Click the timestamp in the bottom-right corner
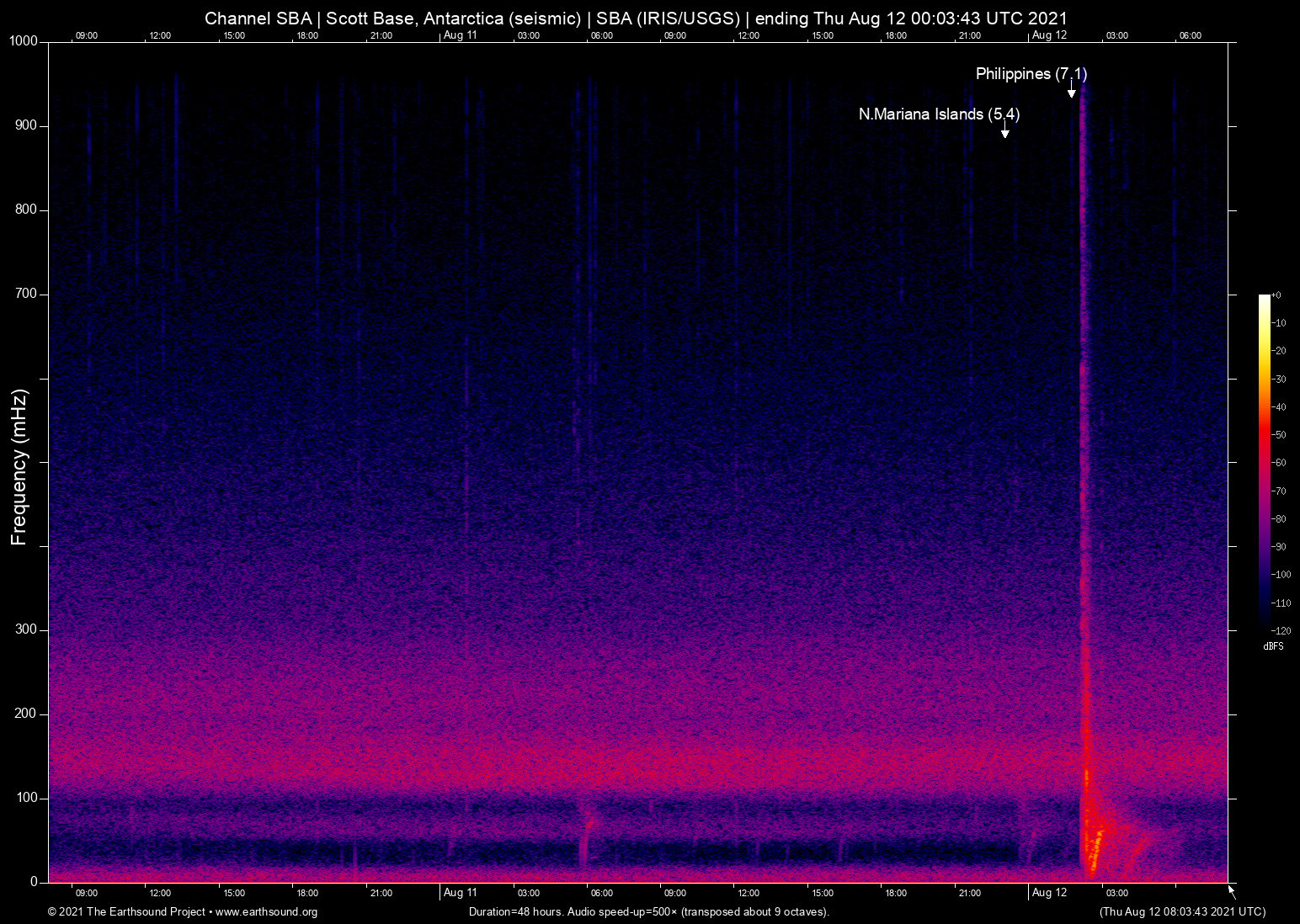Screen dimensions: 1300x924 pos(1182,912)
